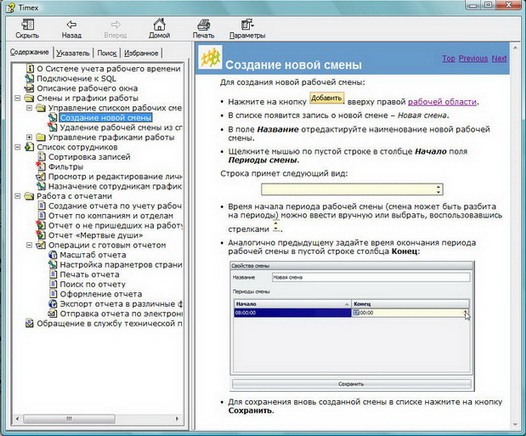Image resolution: width=526 pixels, height=436 pixels.
Task: Click the horizontal scrollbar thumb in contents pane
Action: pyautogui.click(x=69, y=419)
